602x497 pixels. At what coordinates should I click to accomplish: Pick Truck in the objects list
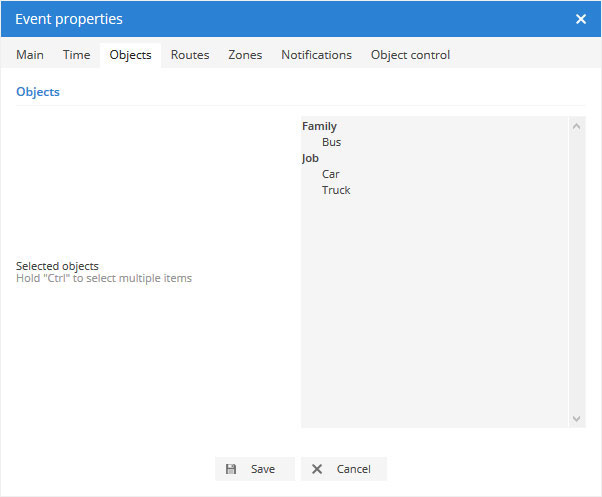(x=336, y=190)
